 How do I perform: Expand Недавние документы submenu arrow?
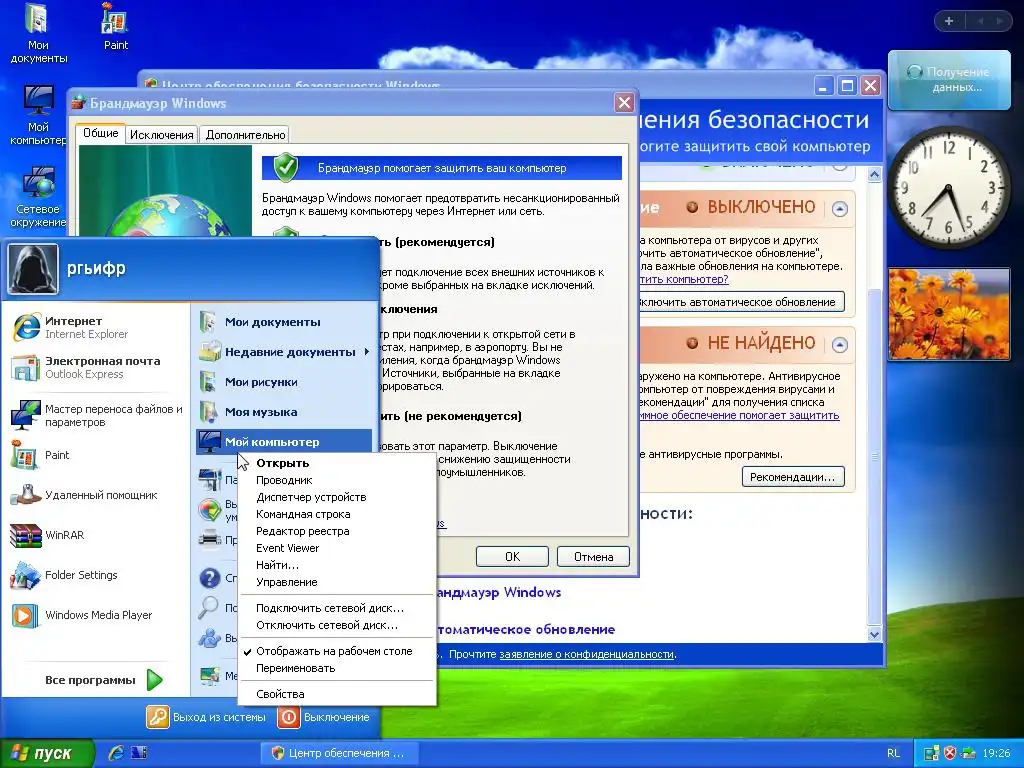[366, 352]
